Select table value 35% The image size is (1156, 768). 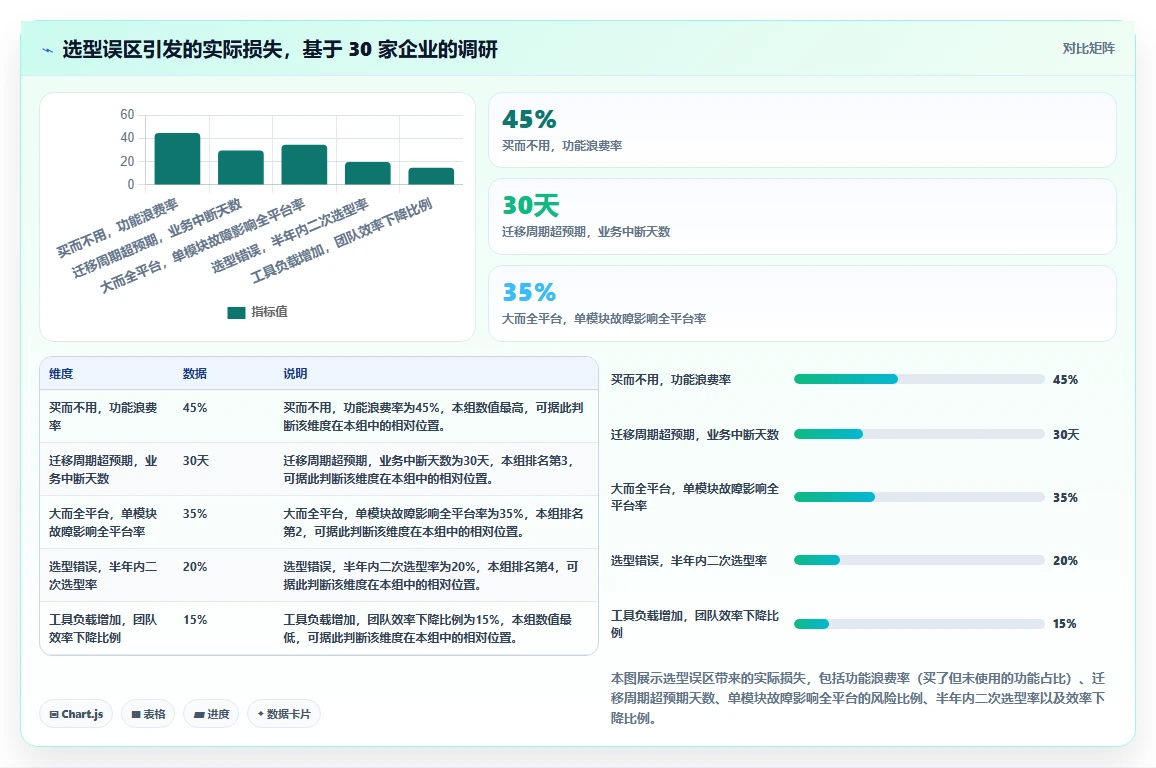[x=195, y=514]
